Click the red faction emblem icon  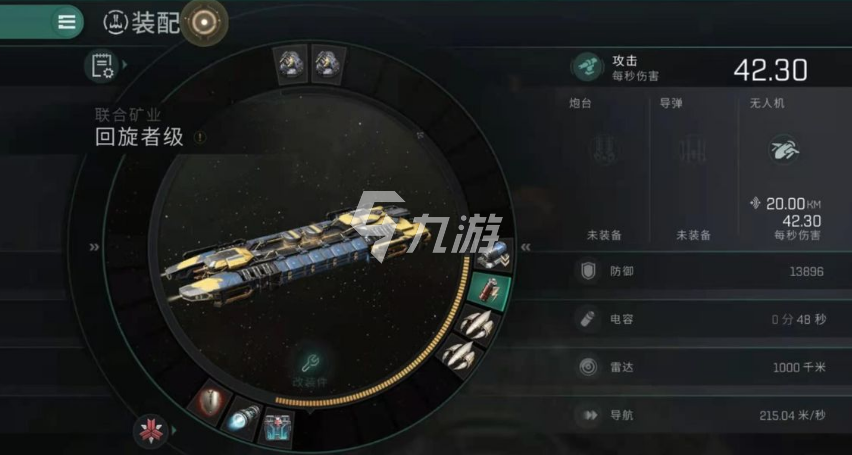pyautogui.click(x=151, y=430)
